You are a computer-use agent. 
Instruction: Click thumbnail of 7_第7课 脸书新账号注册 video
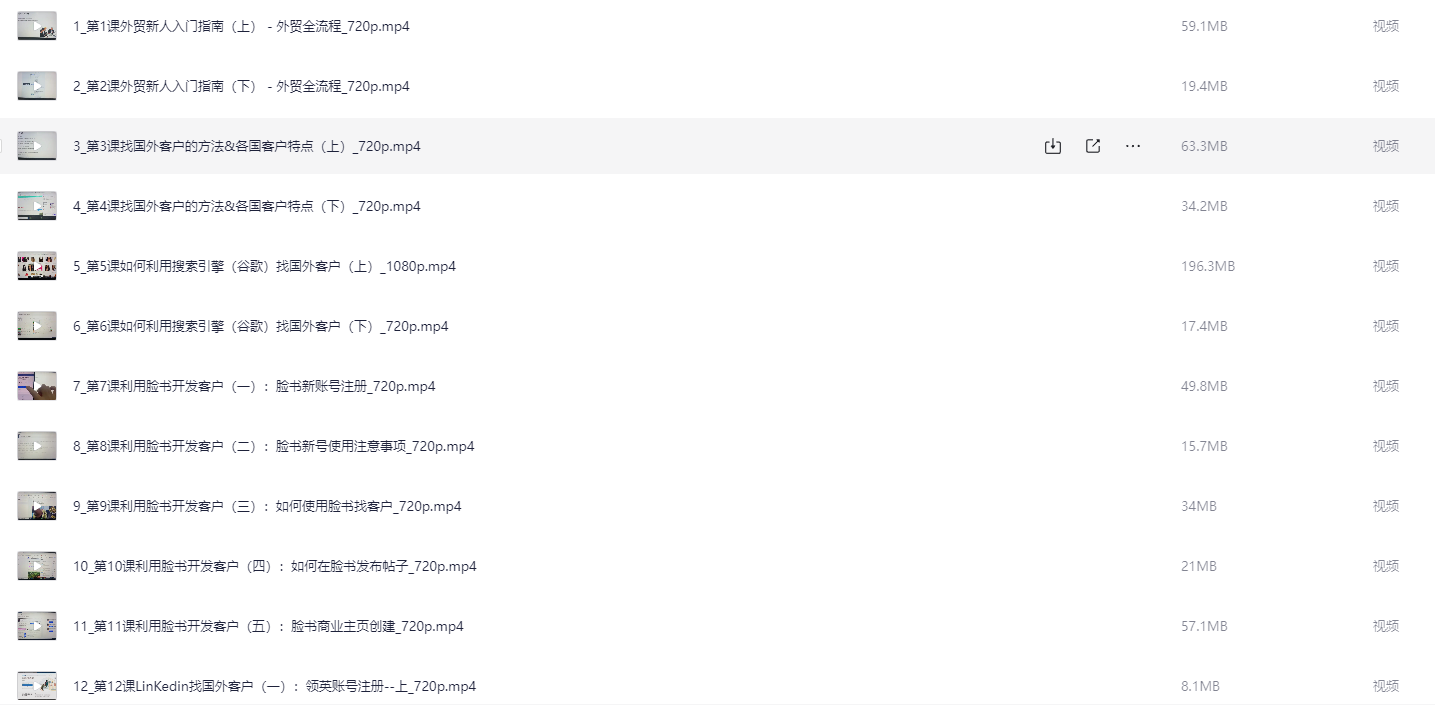(37, 386)
